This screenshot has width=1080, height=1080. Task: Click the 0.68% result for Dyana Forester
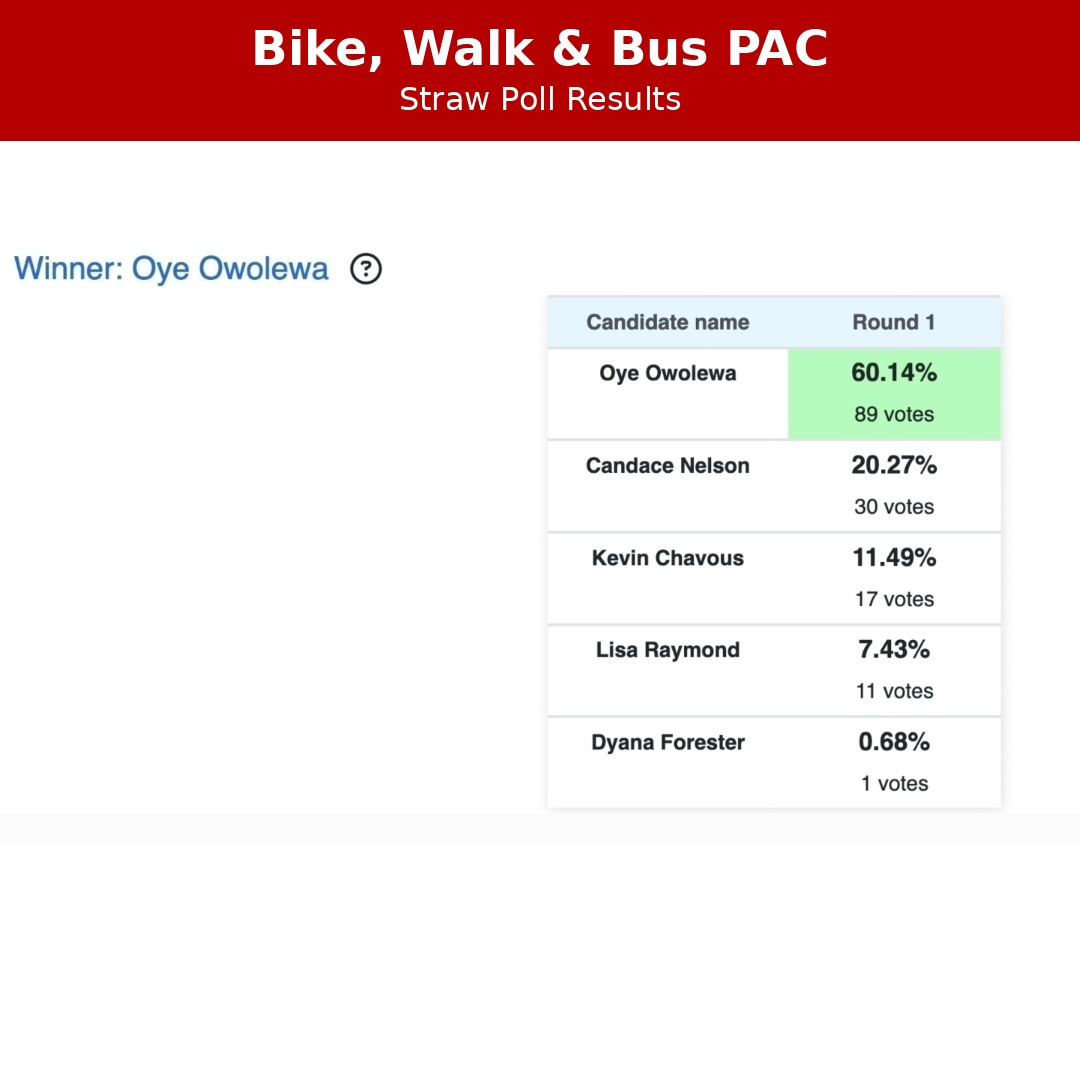894,742
